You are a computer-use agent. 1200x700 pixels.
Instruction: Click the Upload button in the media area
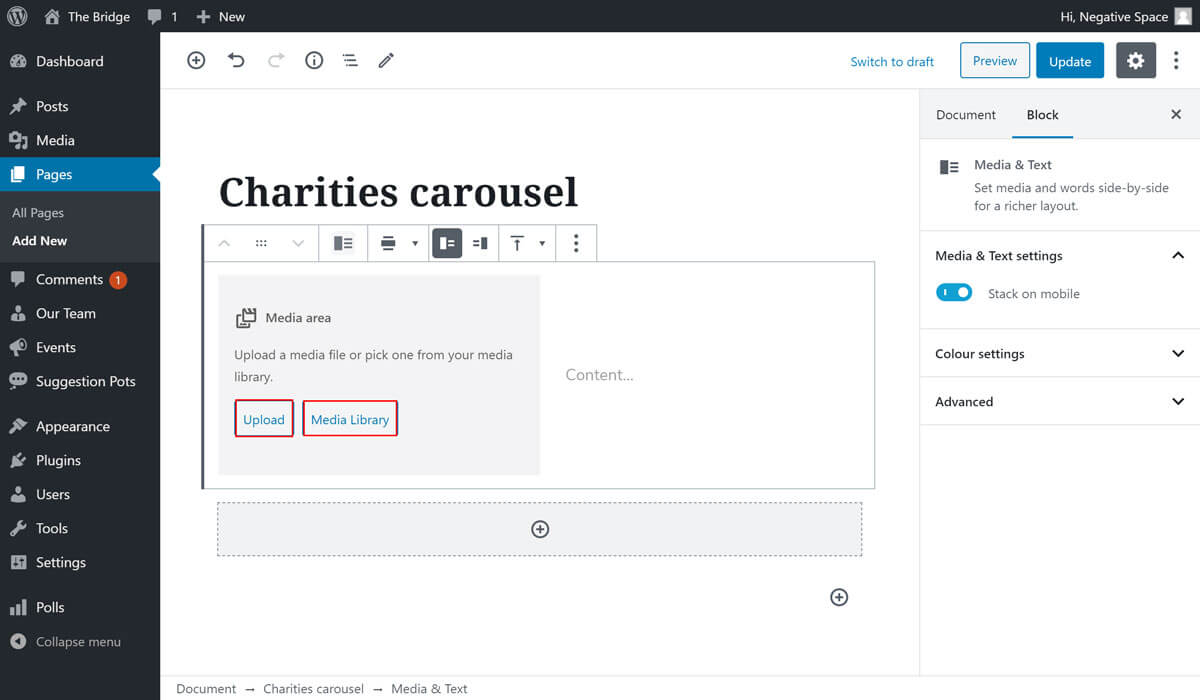[x=264, y=419]
